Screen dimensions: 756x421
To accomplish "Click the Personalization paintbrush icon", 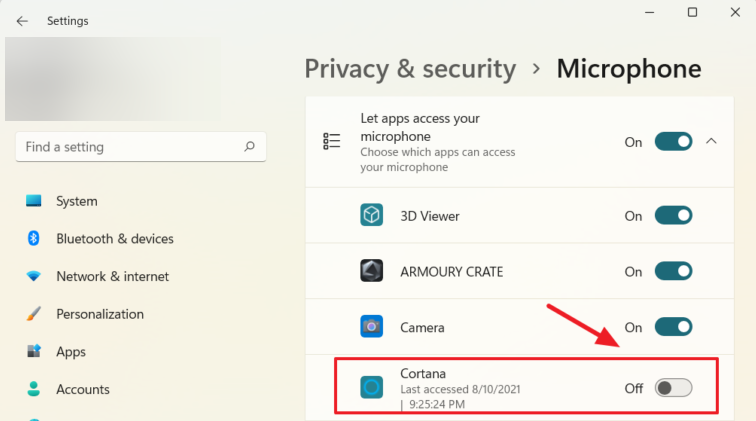I will 33,313.
